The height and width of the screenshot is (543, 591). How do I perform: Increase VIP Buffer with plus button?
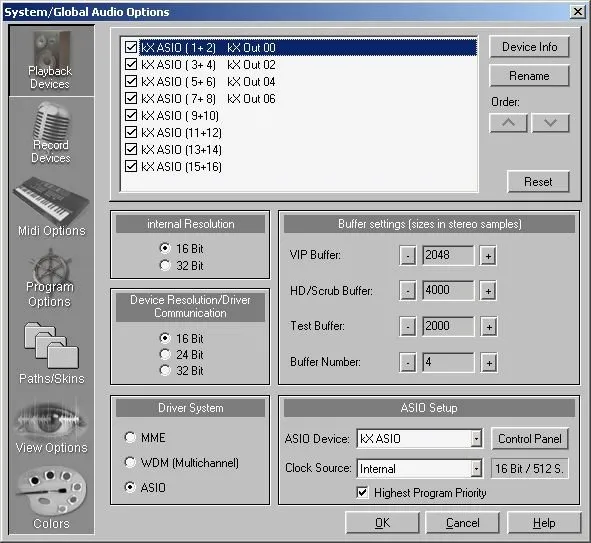tap(488, 256)
